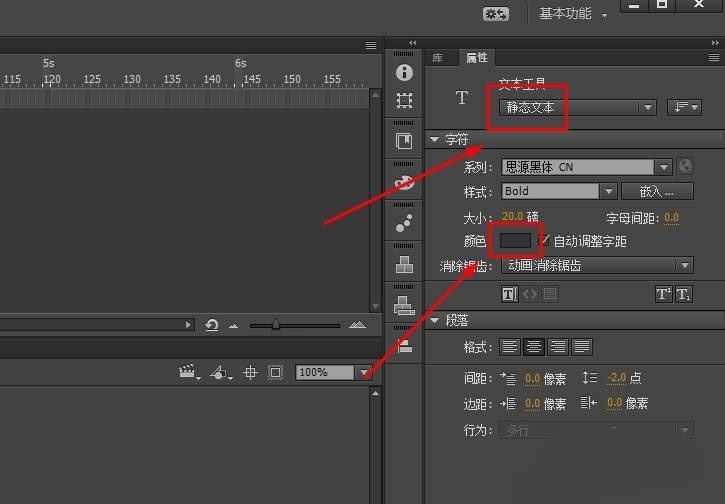This screenshot has width=725, height=504.
Task: Open the 100% stage zoom dropdown
Action: pos(333,372)
